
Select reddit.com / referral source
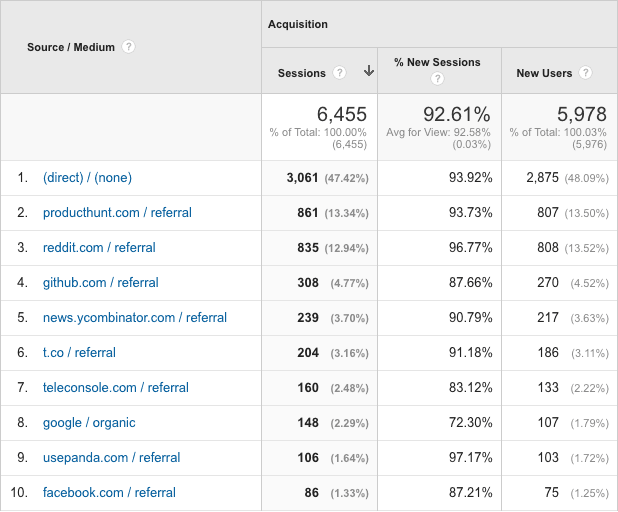click(99, 248)
